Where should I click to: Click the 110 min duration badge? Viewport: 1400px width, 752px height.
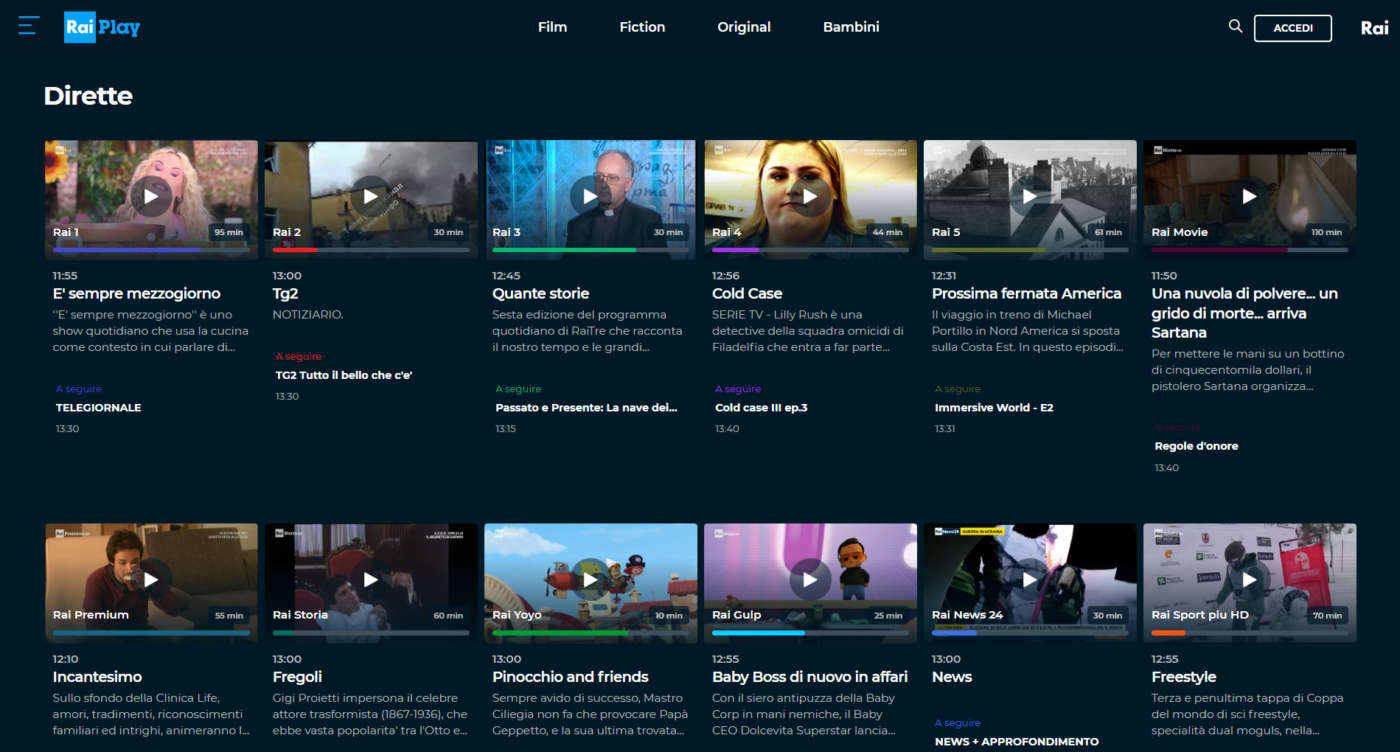[x=1326, y=232]
